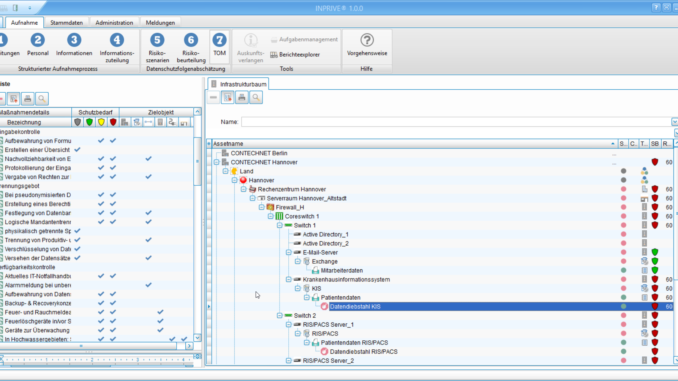Collapse the E-Mail-Server node

point(289,252)
